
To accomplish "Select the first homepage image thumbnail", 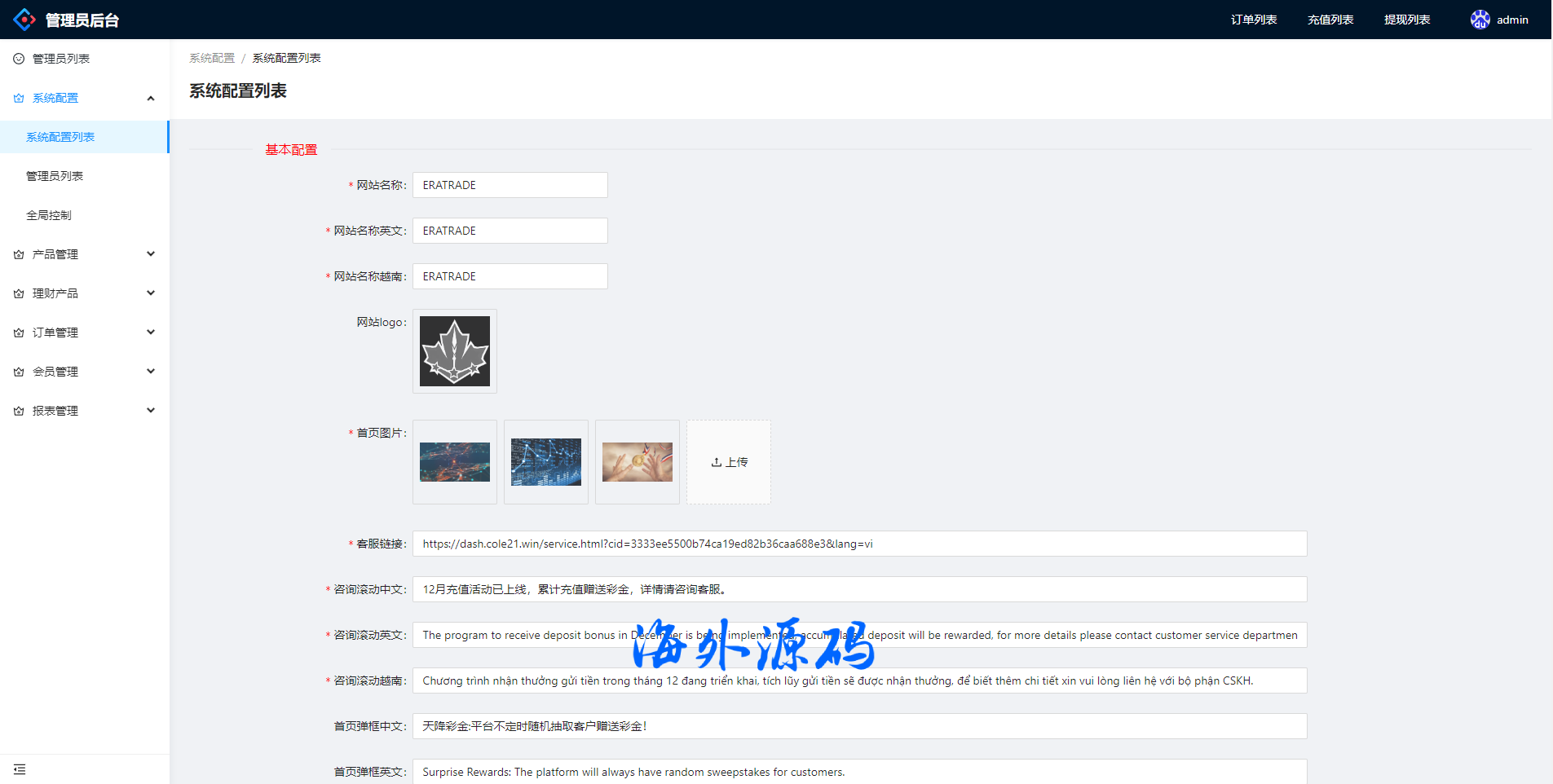I will coord(455,462).
